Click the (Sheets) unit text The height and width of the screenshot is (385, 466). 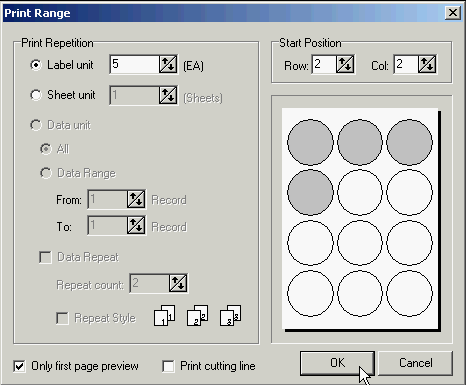pyautogui.click(x=203, y=98)
